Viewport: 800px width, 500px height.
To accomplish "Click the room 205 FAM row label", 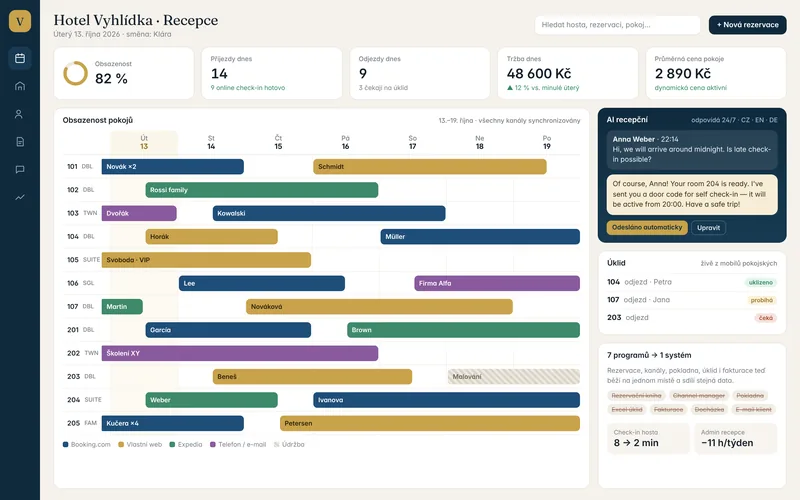I will pos(82,423).
